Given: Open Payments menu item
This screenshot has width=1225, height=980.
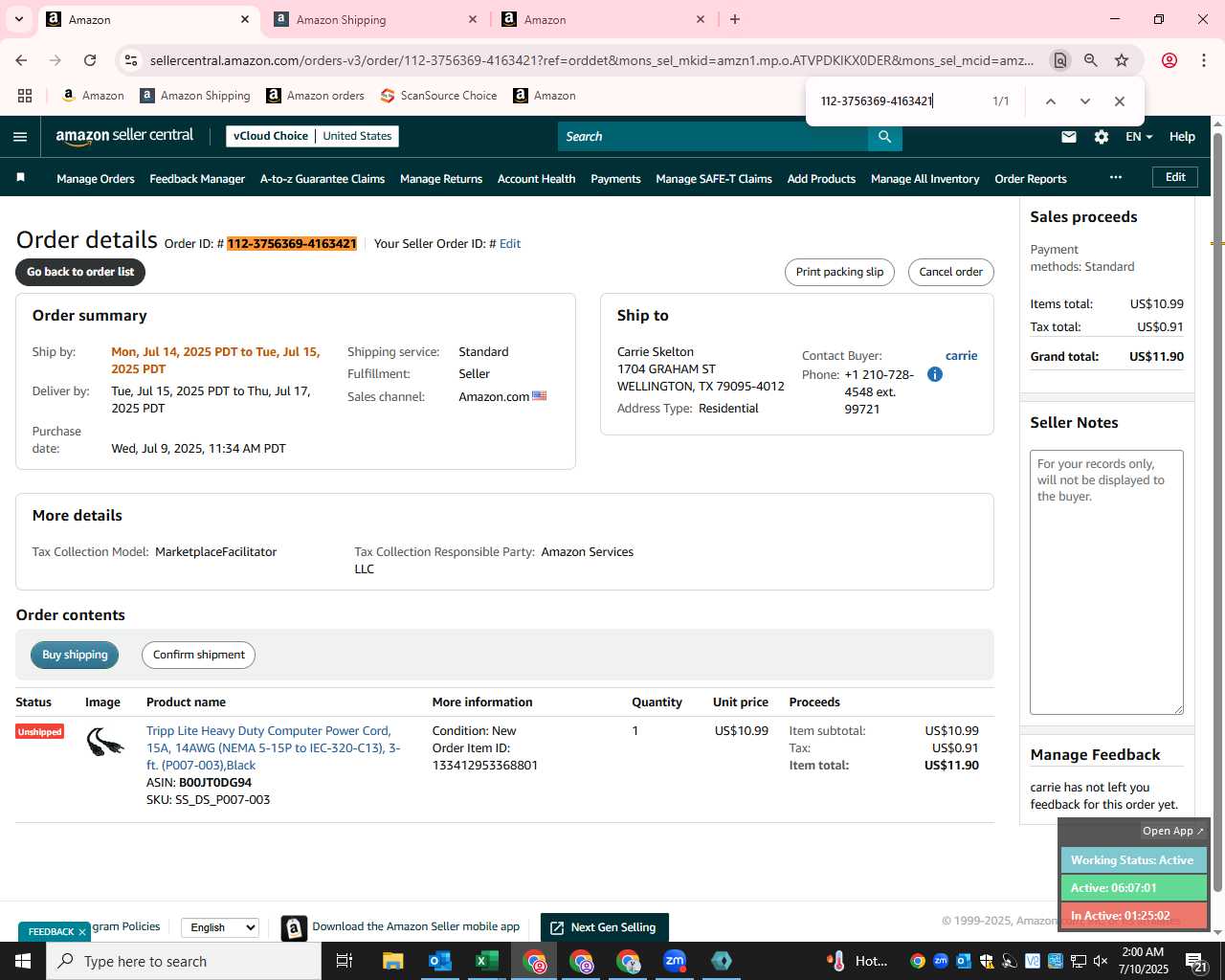Looking at the screenshot, I should 615,179.
